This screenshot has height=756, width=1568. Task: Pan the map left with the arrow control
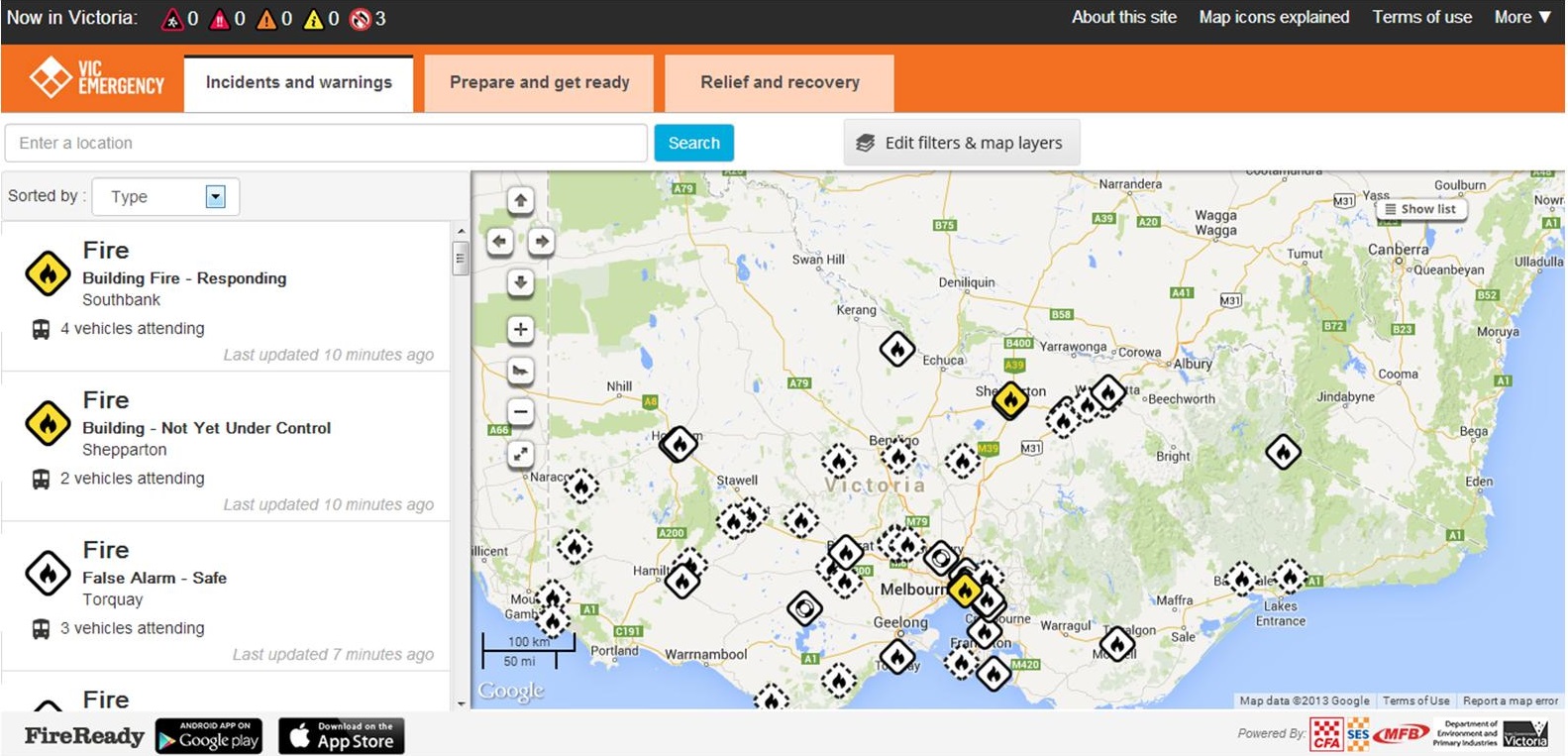point(500,241)
